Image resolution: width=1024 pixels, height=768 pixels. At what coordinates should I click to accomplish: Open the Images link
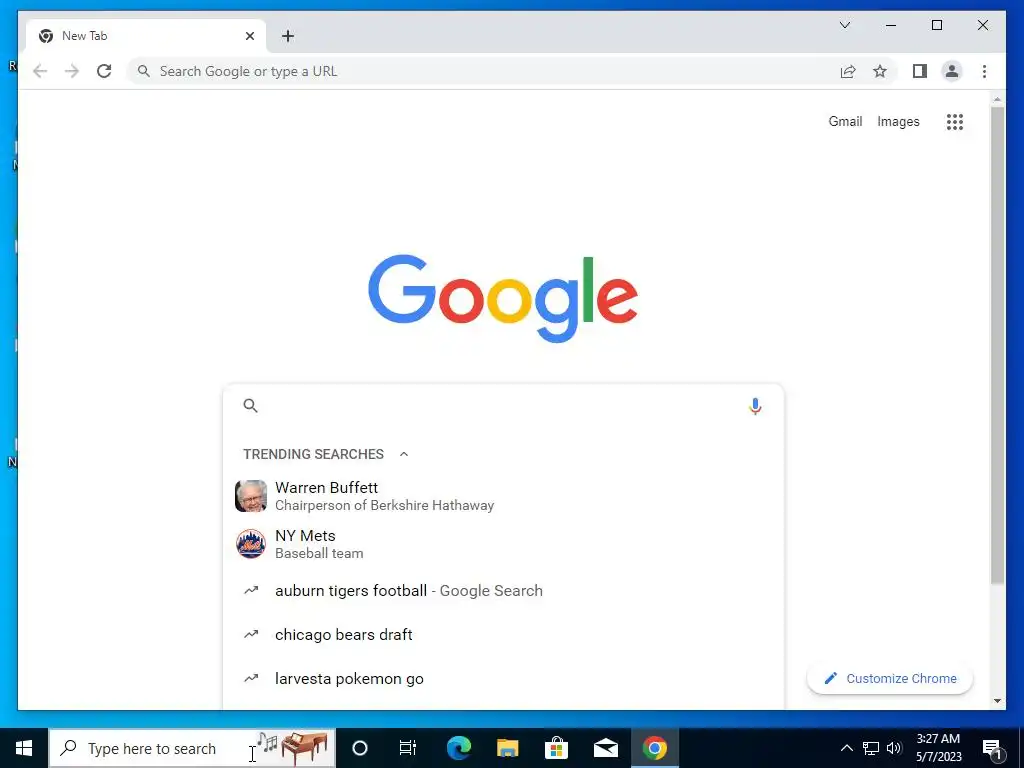(x=898, y=121)
